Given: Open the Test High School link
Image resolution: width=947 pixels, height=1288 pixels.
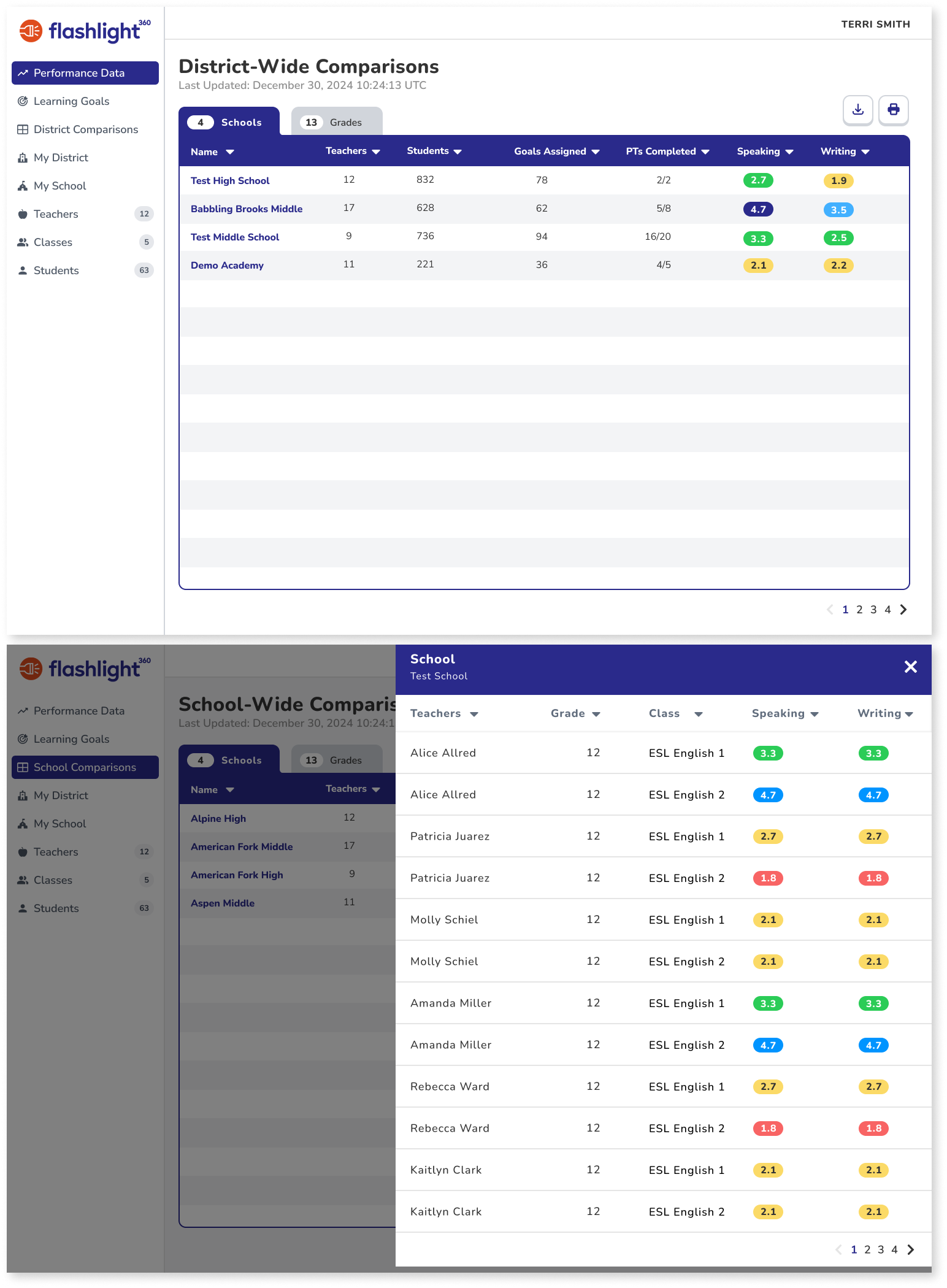Looking at the screenshot, I should coord(230,181).
